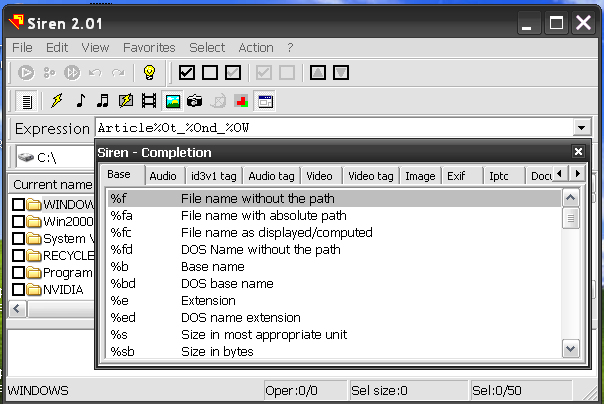The height and width of the screenshot is (404, 604).
Task: Click the disabled empty gray square icon
Action: (x=287, y=72)
